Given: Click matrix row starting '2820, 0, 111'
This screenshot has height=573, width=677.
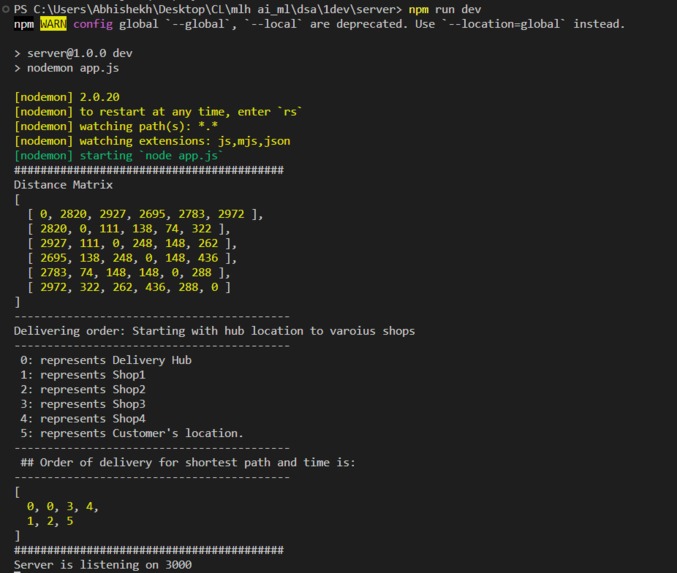Looking at the screenshot, I should (x=129, y=229).
